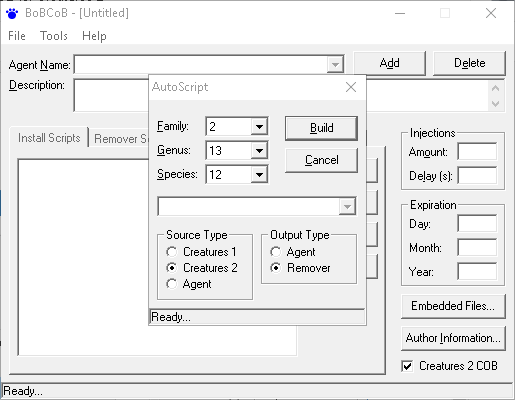Viewport: 515px width, 400px height.
Task: Click the Expiration Month field
Action: tap(477, 247)
